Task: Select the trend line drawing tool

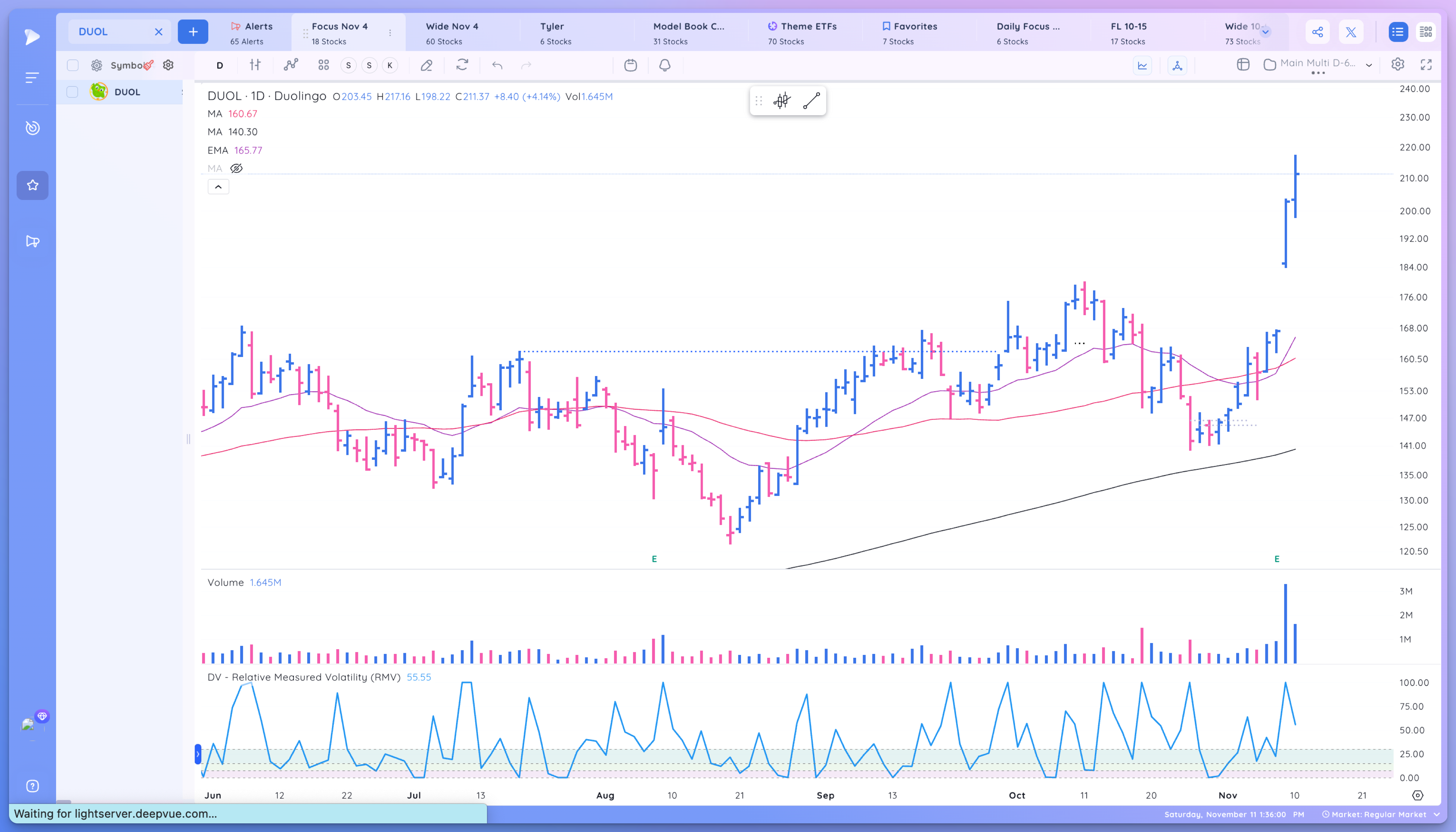Action: click(x=811, y=101)
